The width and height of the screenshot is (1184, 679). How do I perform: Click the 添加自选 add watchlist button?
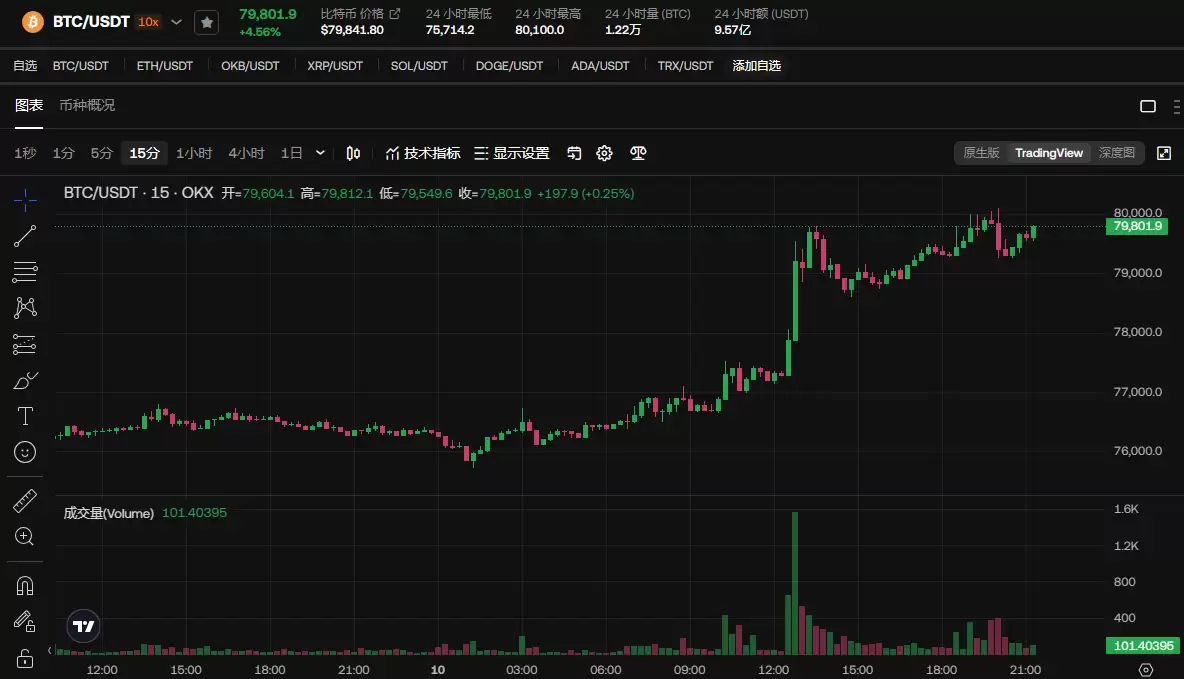pos(756,66)
